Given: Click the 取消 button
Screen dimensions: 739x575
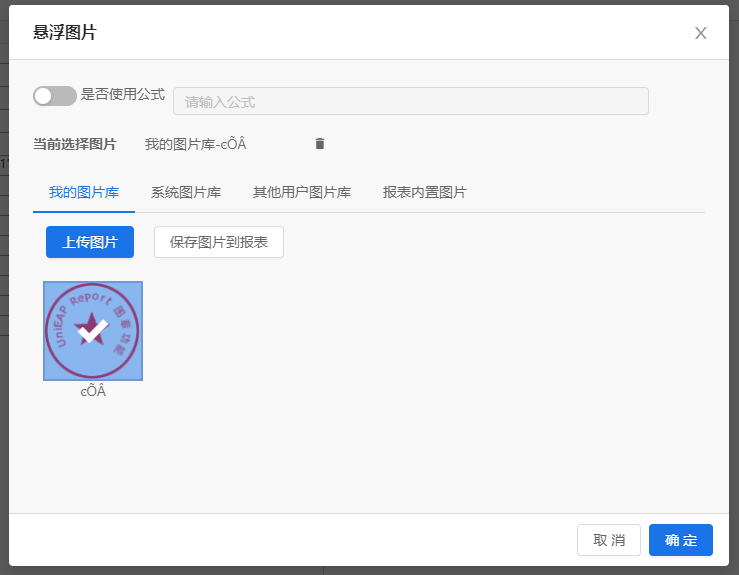Looking at the screenshot, I should click(608, 540).
